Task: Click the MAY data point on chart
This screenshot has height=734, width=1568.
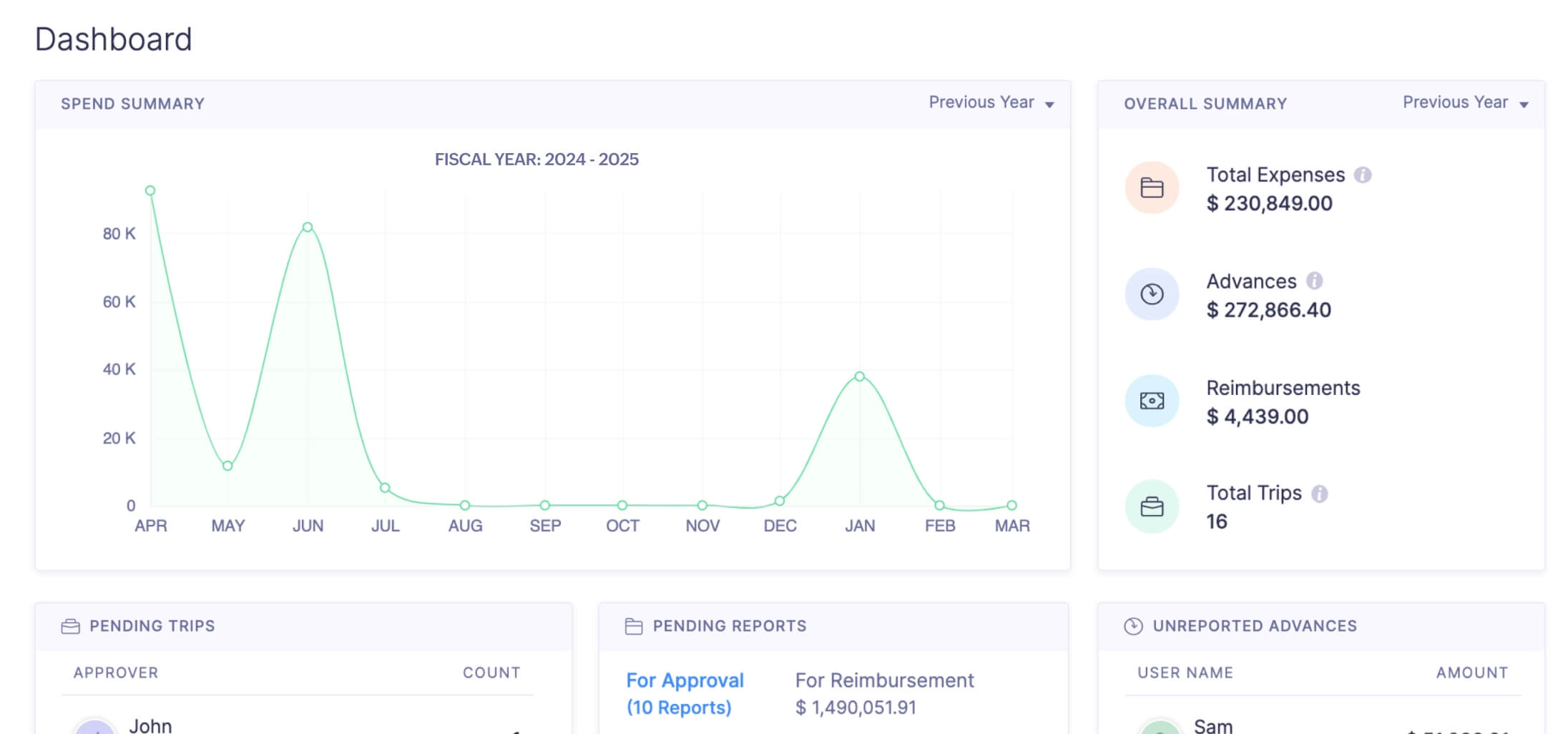Action: point(227,466)
